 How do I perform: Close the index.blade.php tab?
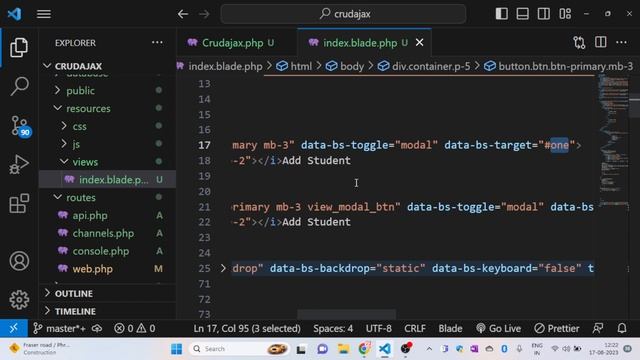(420, 42)
